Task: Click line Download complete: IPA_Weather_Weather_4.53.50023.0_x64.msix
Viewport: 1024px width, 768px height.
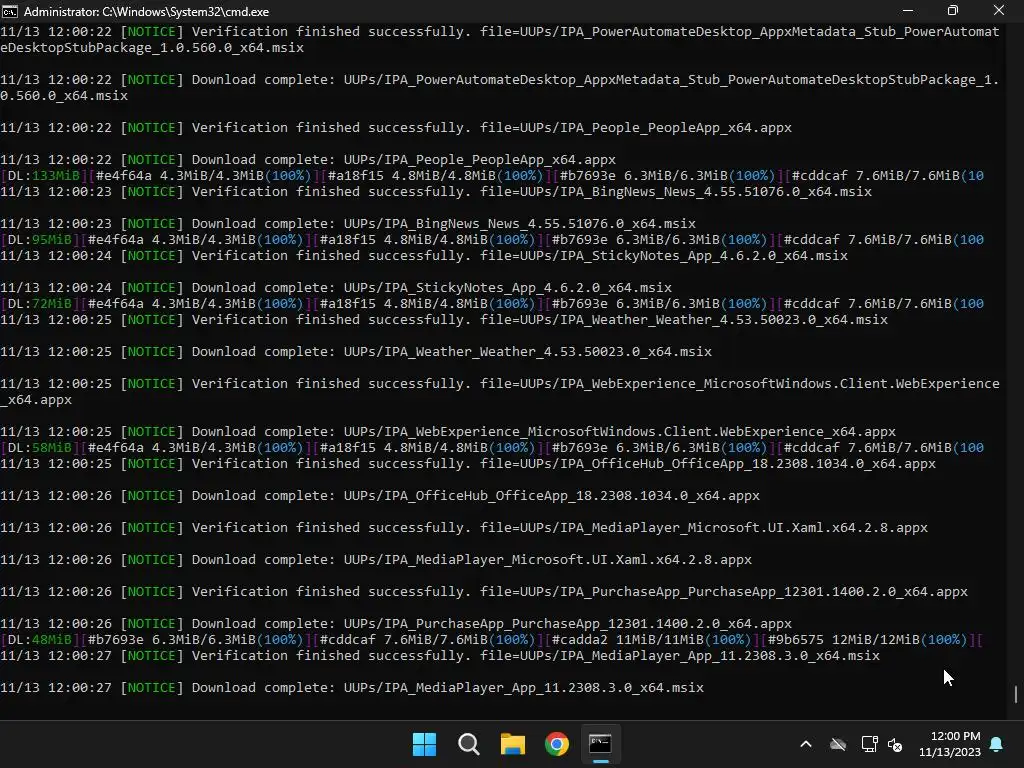Action: coord(356,351)
